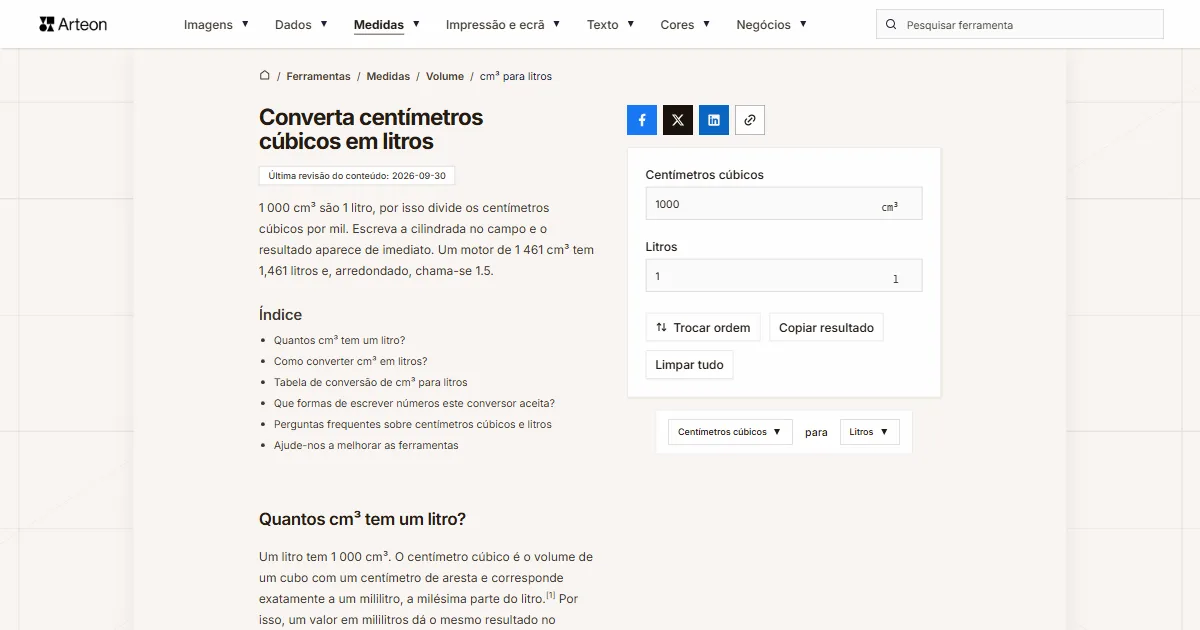Open footnote reference [1]
The height and width of the screenshot is (630, 1200).
(551, 596)
